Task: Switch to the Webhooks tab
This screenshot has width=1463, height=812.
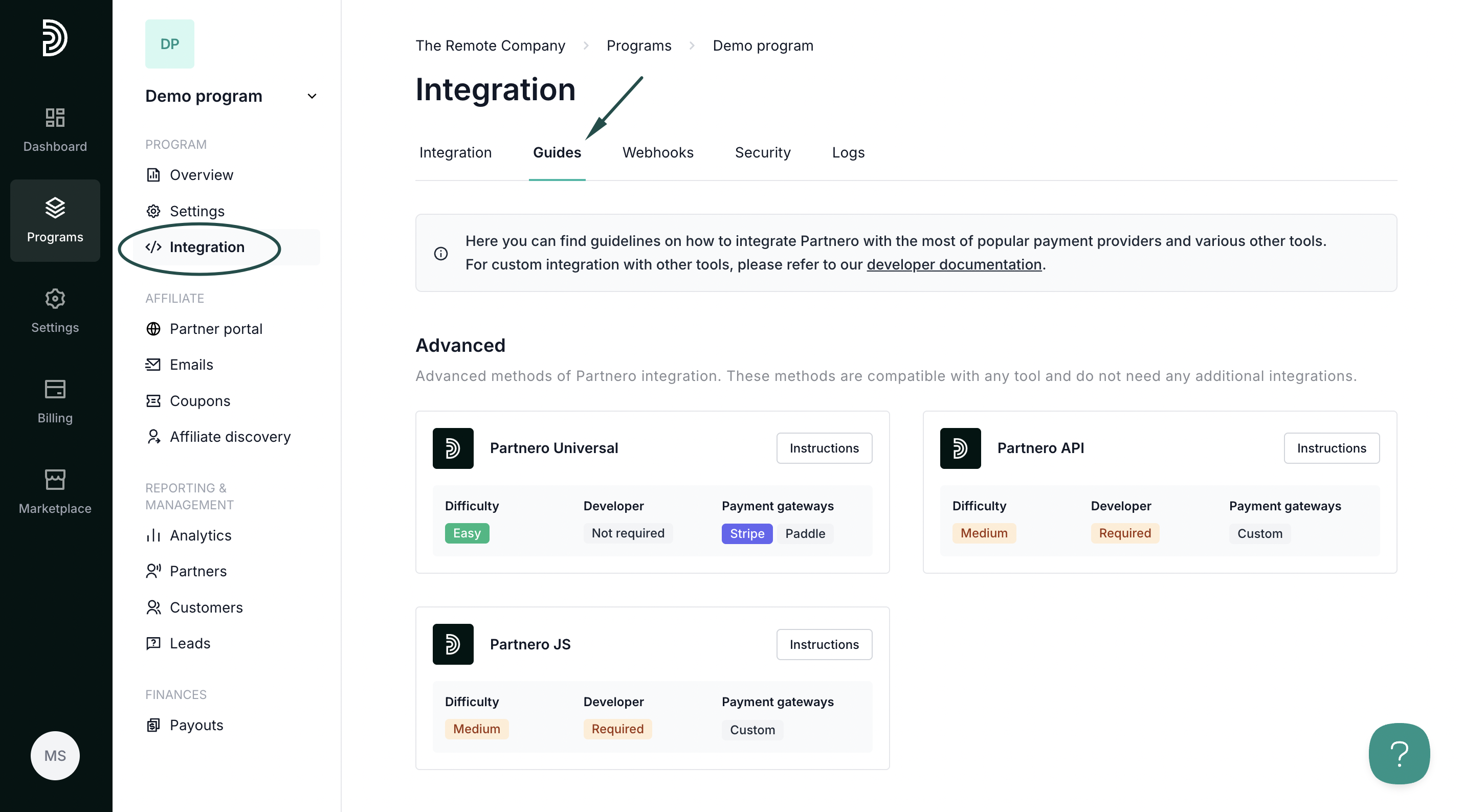Action: (x=658, y=152)
